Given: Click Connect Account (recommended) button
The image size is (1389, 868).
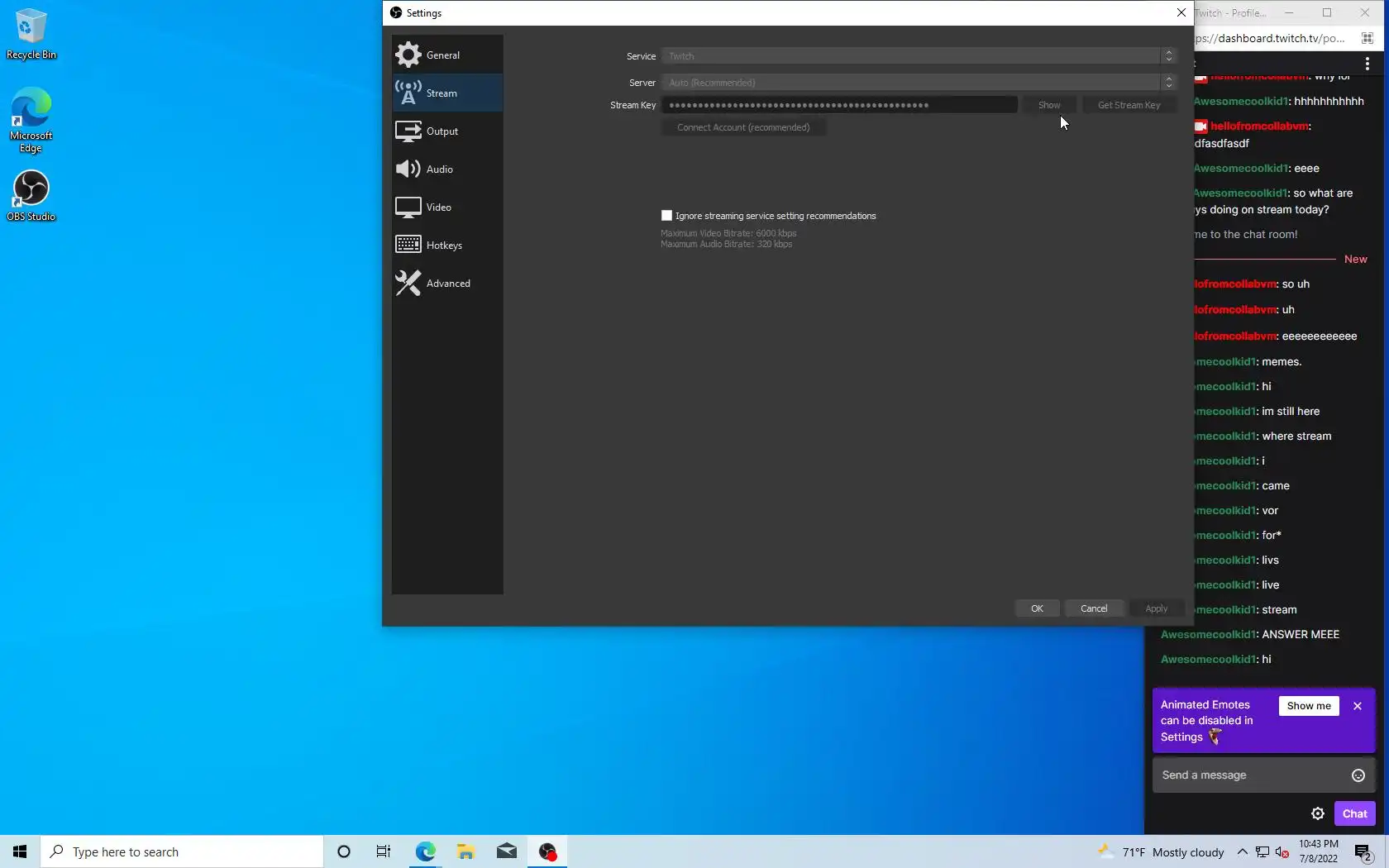Looking at the screenshot, I should (x=743, y=127).
